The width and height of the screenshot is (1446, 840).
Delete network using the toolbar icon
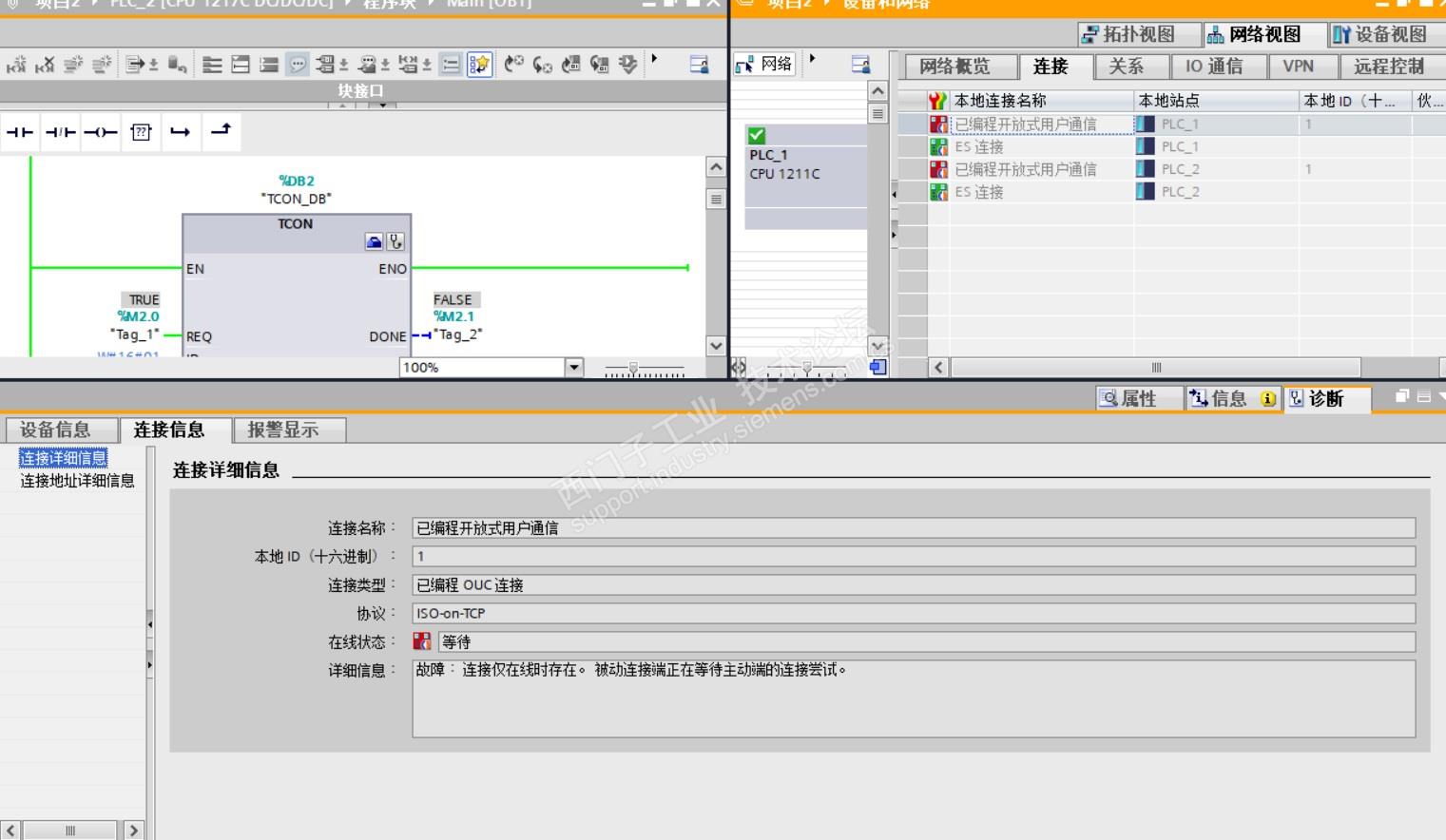45,65
